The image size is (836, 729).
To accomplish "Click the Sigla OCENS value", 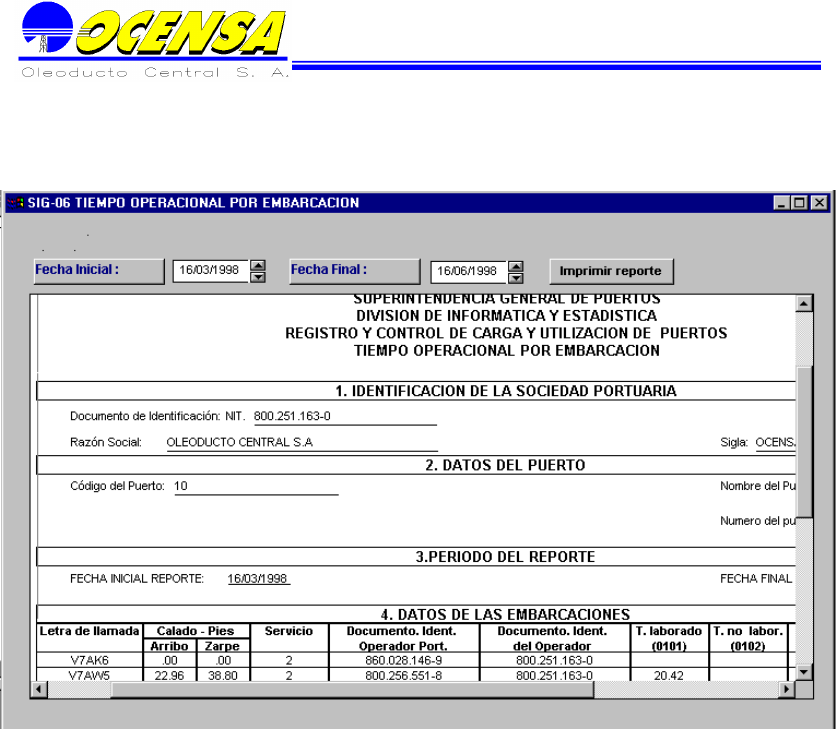I will (x=775, y=442).
